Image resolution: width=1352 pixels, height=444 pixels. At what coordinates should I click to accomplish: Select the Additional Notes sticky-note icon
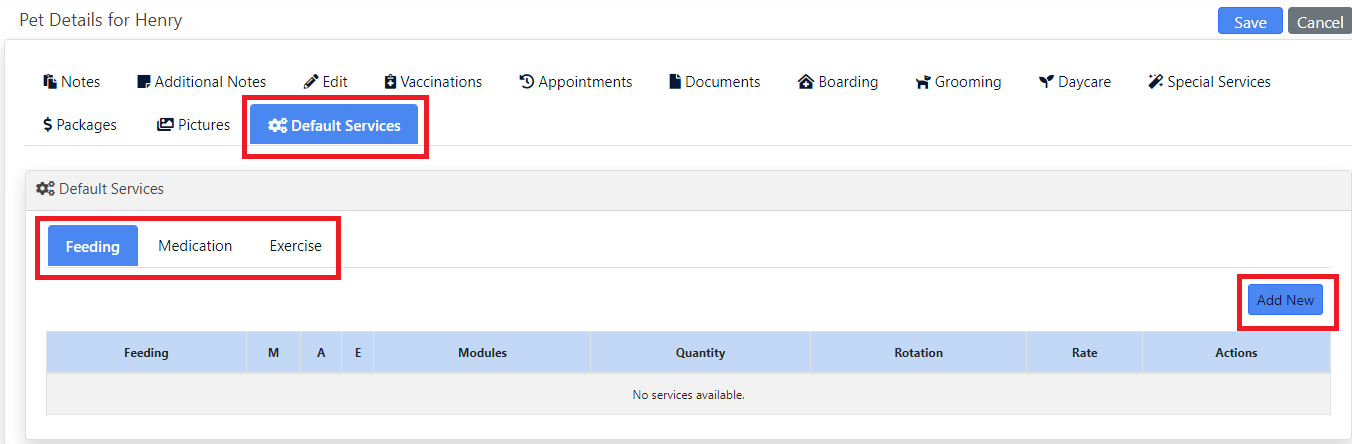(144, 82)
